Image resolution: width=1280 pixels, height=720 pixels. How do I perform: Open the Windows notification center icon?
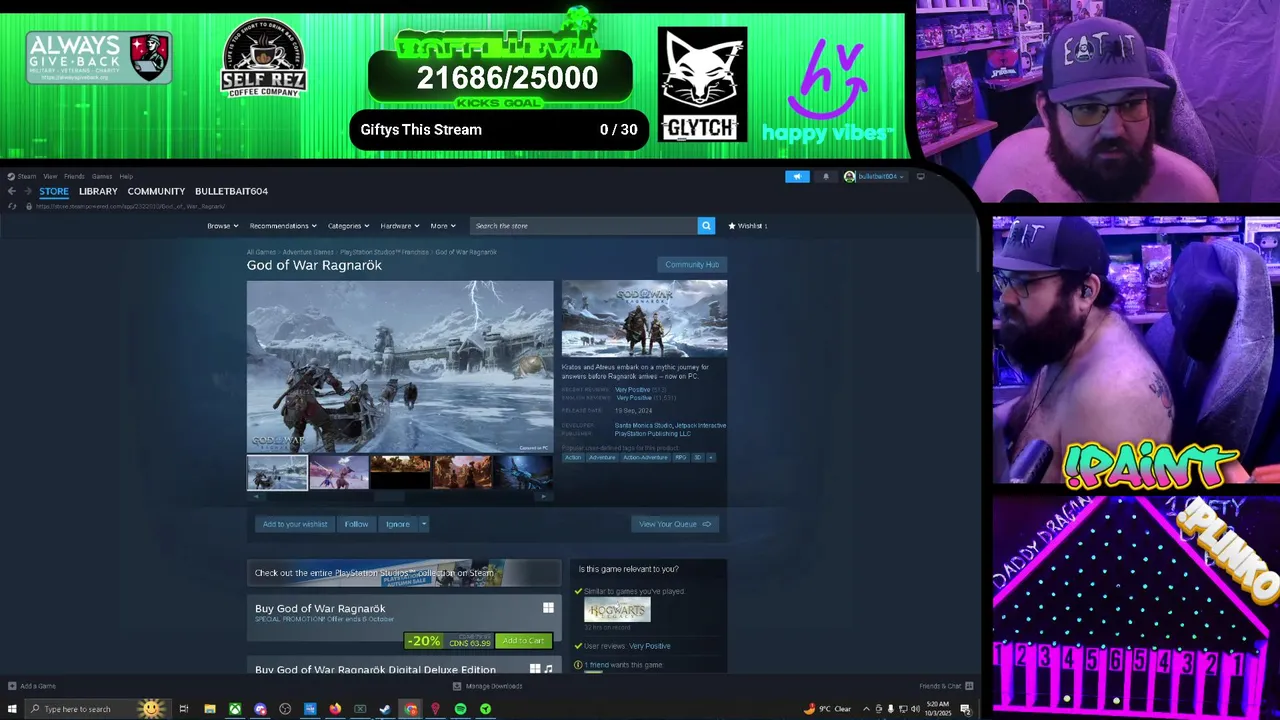[966, 709]
